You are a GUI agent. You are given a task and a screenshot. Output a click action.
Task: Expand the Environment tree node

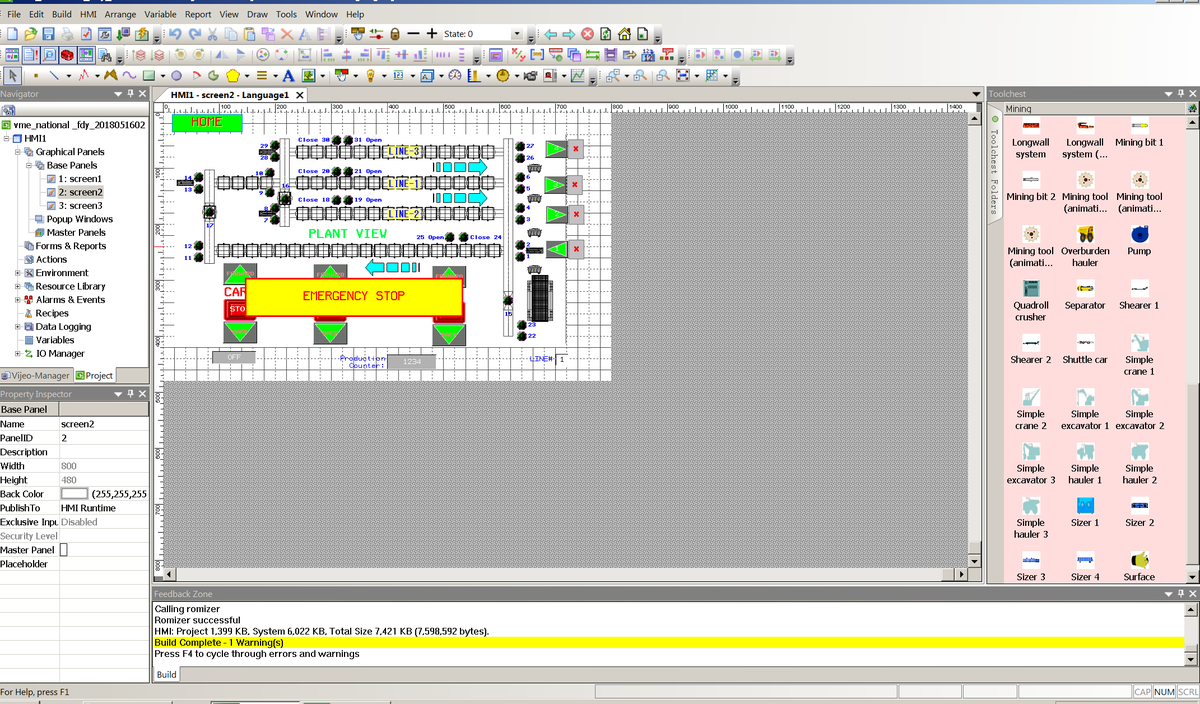18,273
